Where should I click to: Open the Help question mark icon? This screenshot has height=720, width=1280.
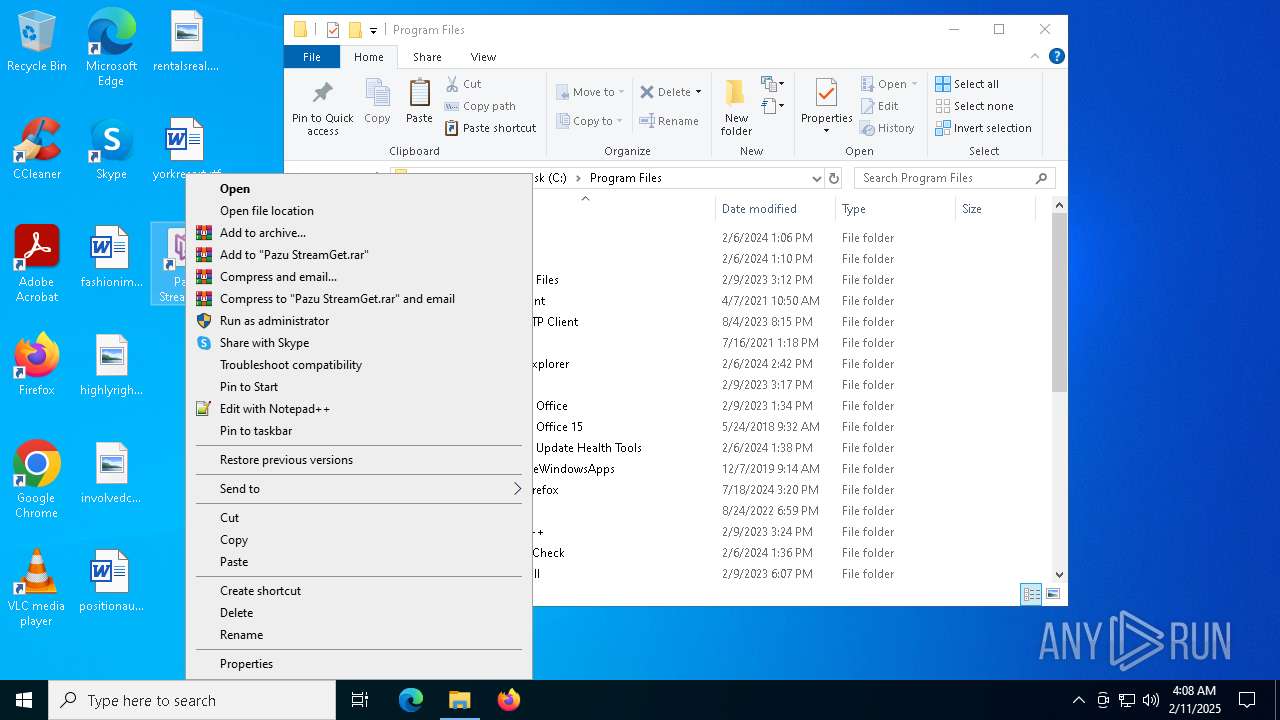pos(1057,57)
